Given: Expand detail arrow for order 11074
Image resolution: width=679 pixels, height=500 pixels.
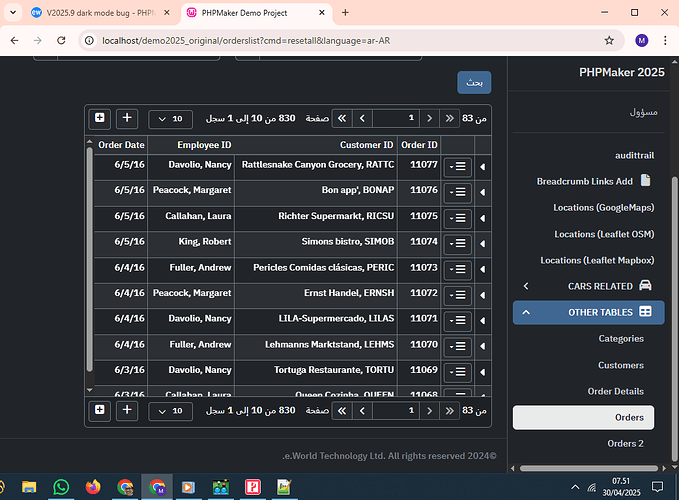Looking at the screenshot, I should coord(482,244).
